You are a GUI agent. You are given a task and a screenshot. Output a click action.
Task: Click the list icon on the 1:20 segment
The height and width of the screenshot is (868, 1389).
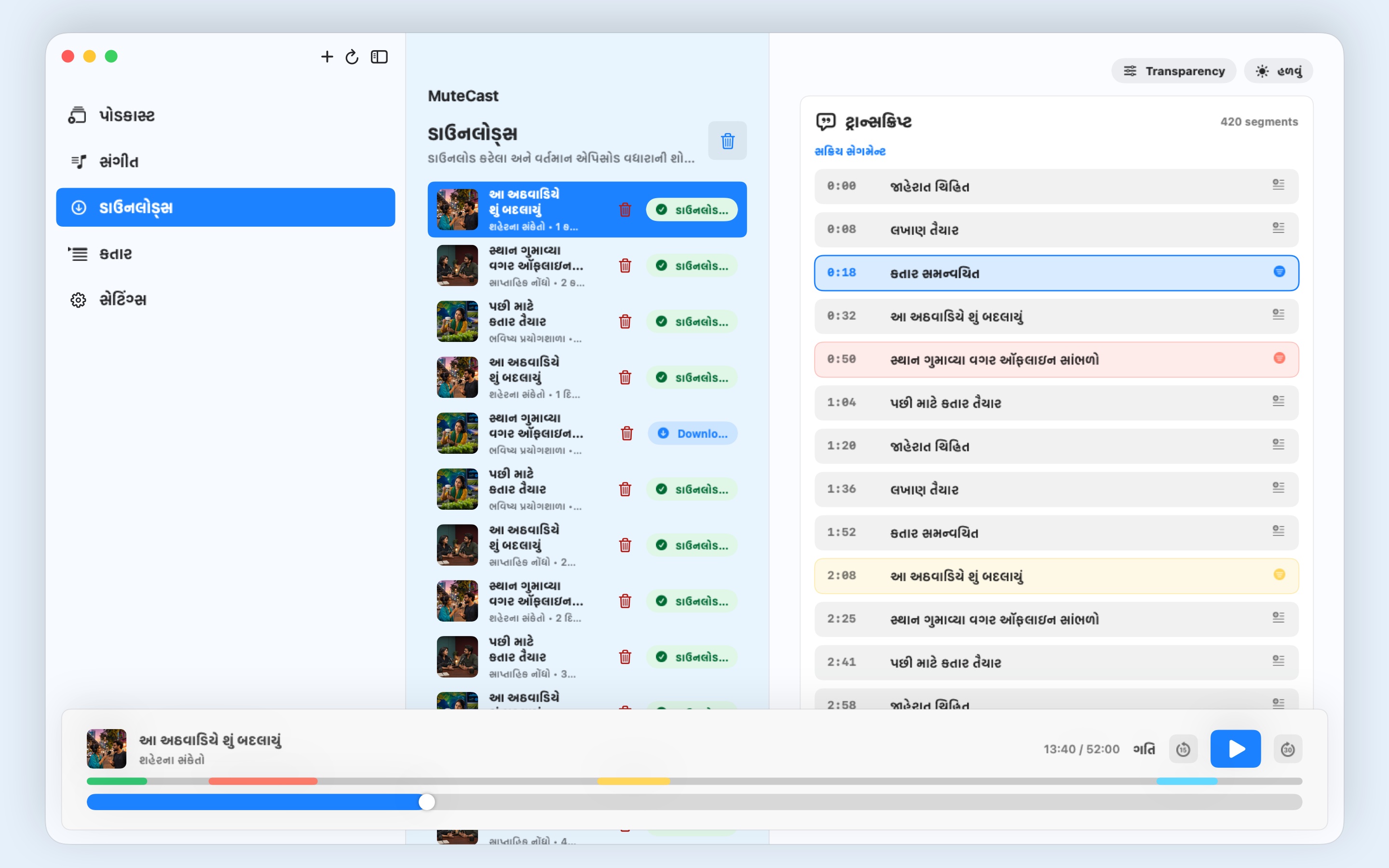(1278, 444)
